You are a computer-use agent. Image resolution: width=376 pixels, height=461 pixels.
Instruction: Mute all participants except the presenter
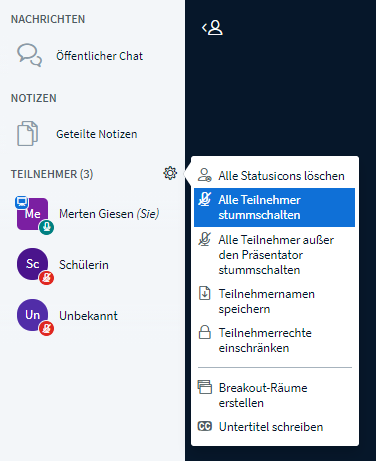pyautogui.click(x=274, y=255)
